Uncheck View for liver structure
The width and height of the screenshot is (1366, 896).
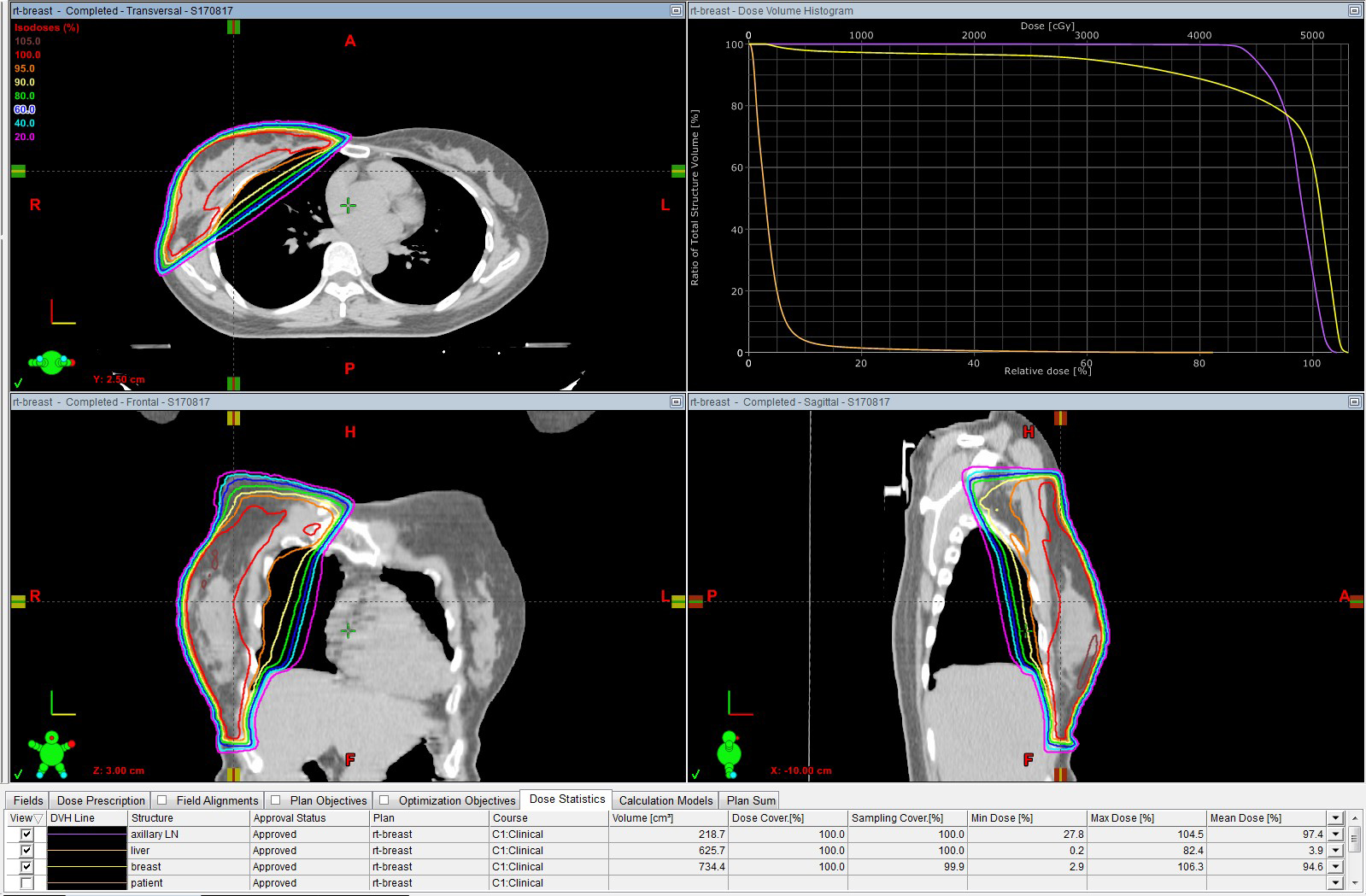tap(26, 851)
